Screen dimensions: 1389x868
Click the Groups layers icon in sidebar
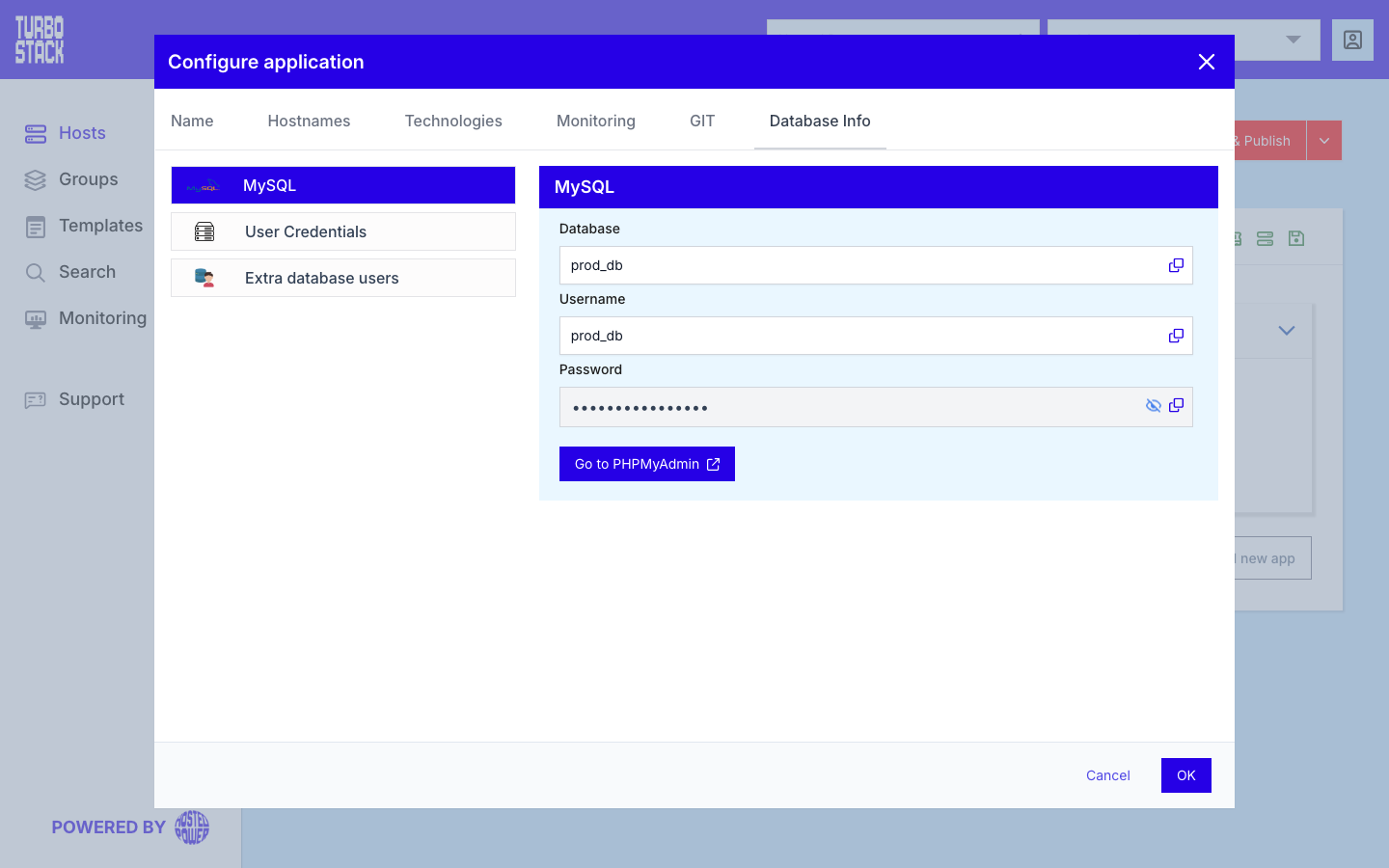[36, 179]
